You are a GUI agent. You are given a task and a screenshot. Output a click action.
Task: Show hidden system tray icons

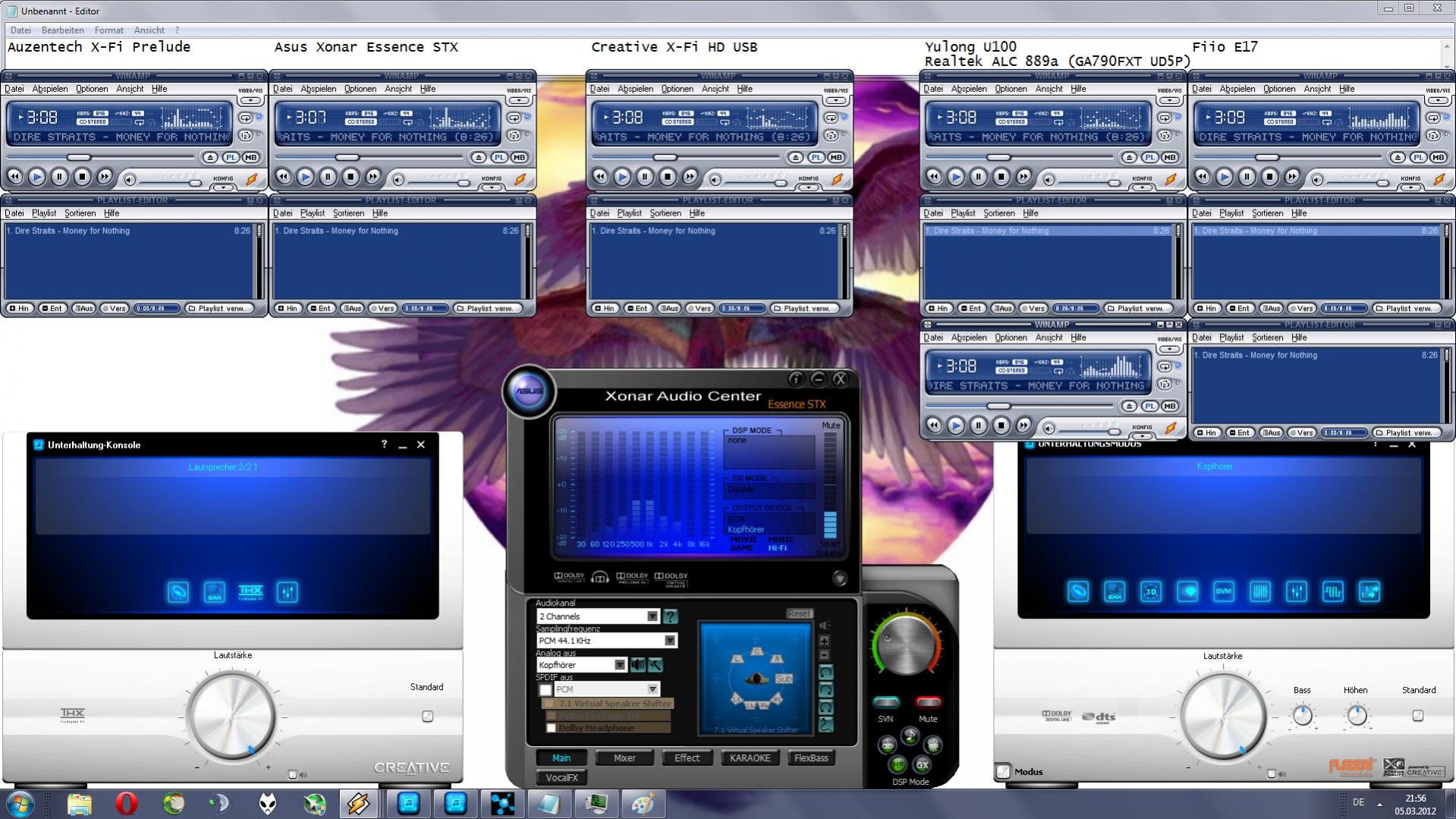point(1379,803)
